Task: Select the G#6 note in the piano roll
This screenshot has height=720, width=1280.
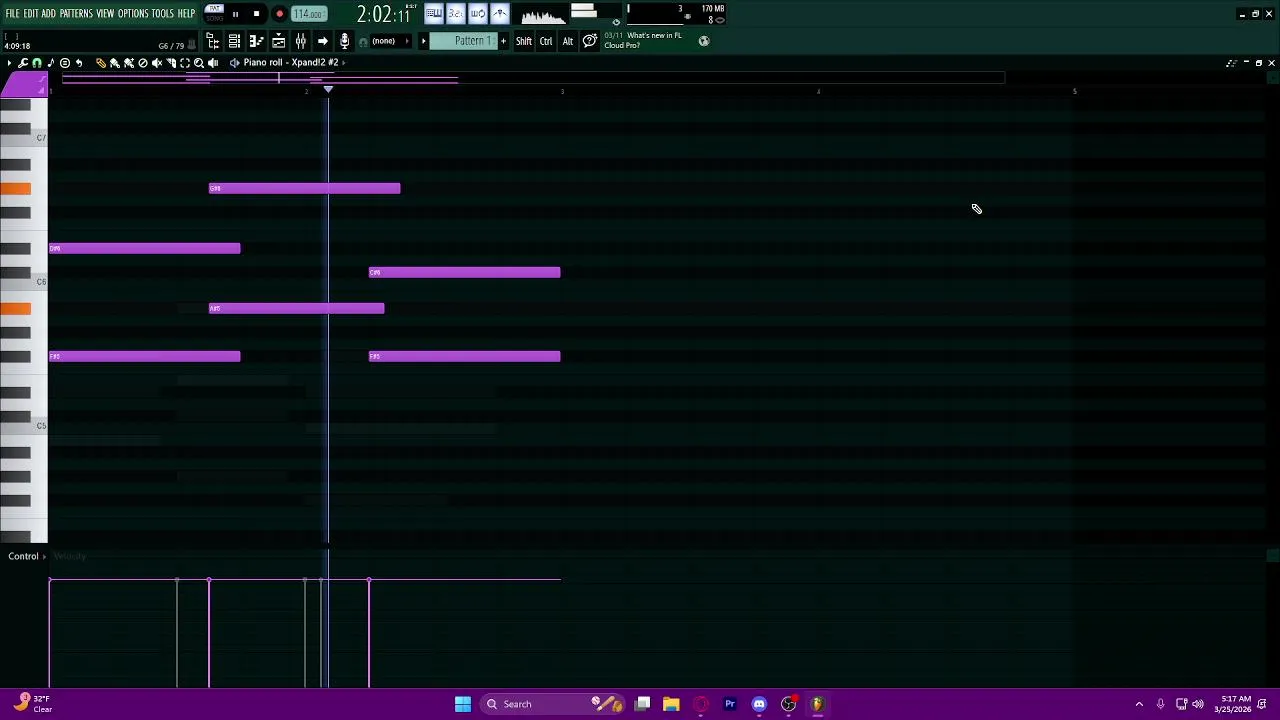Action: 304,188
